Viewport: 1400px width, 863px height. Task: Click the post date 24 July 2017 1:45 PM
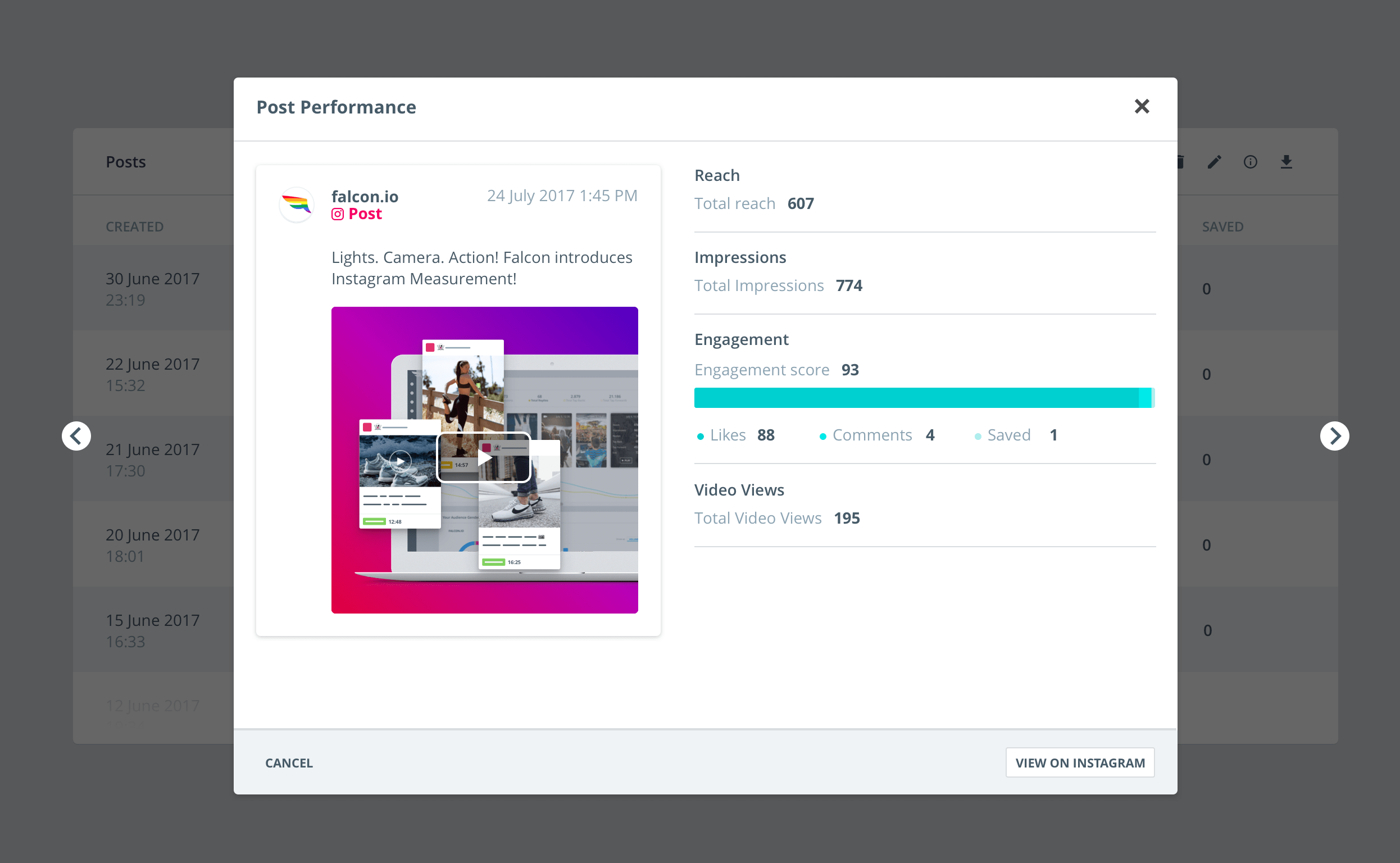562,196
